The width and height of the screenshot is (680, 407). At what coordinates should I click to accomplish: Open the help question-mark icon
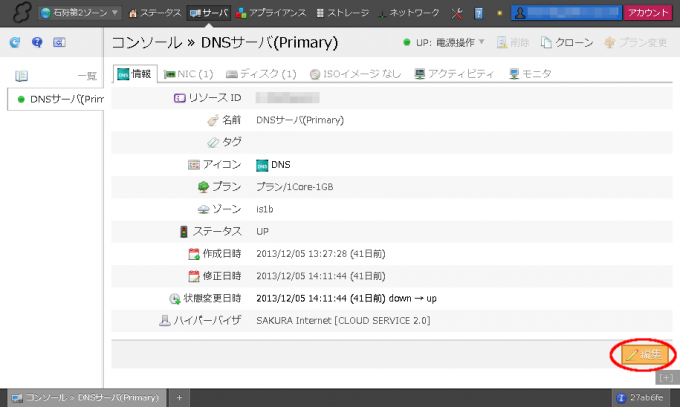point(37,43)
